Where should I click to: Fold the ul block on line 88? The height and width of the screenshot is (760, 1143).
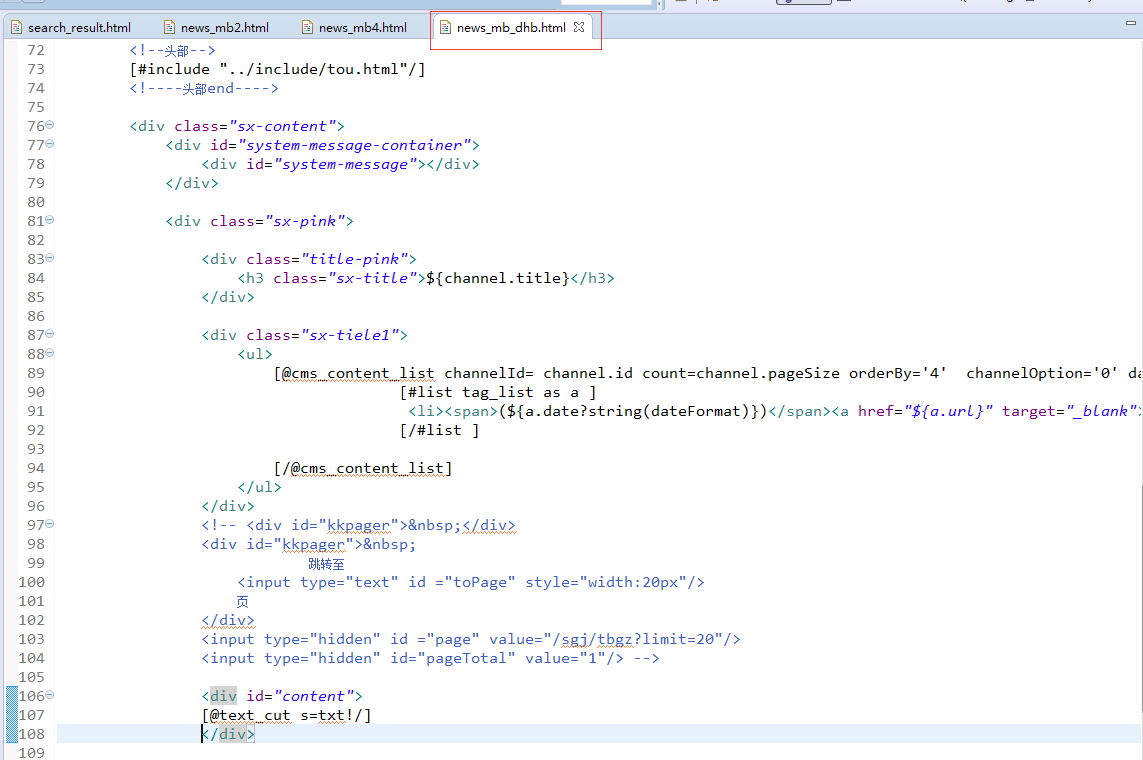(50, 354)
